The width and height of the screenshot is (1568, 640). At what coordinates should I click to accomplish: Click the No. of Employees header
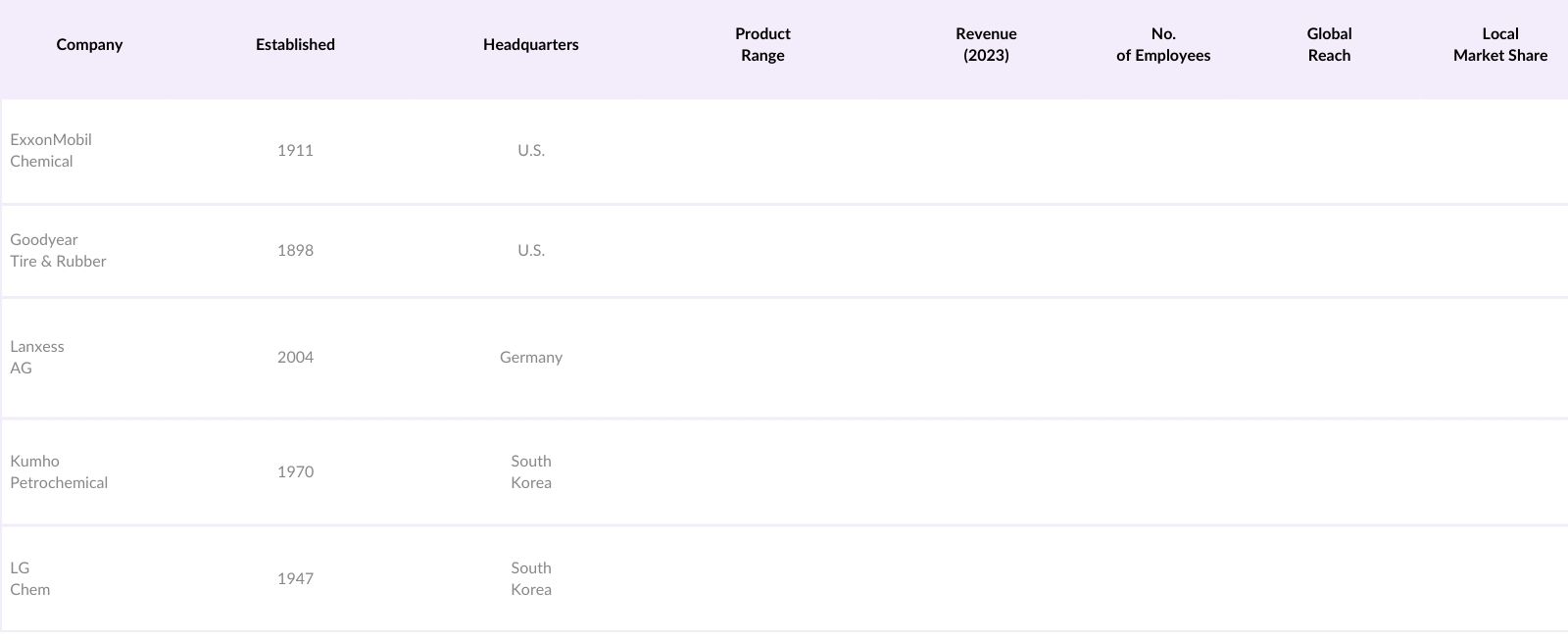click(1163, 45)
